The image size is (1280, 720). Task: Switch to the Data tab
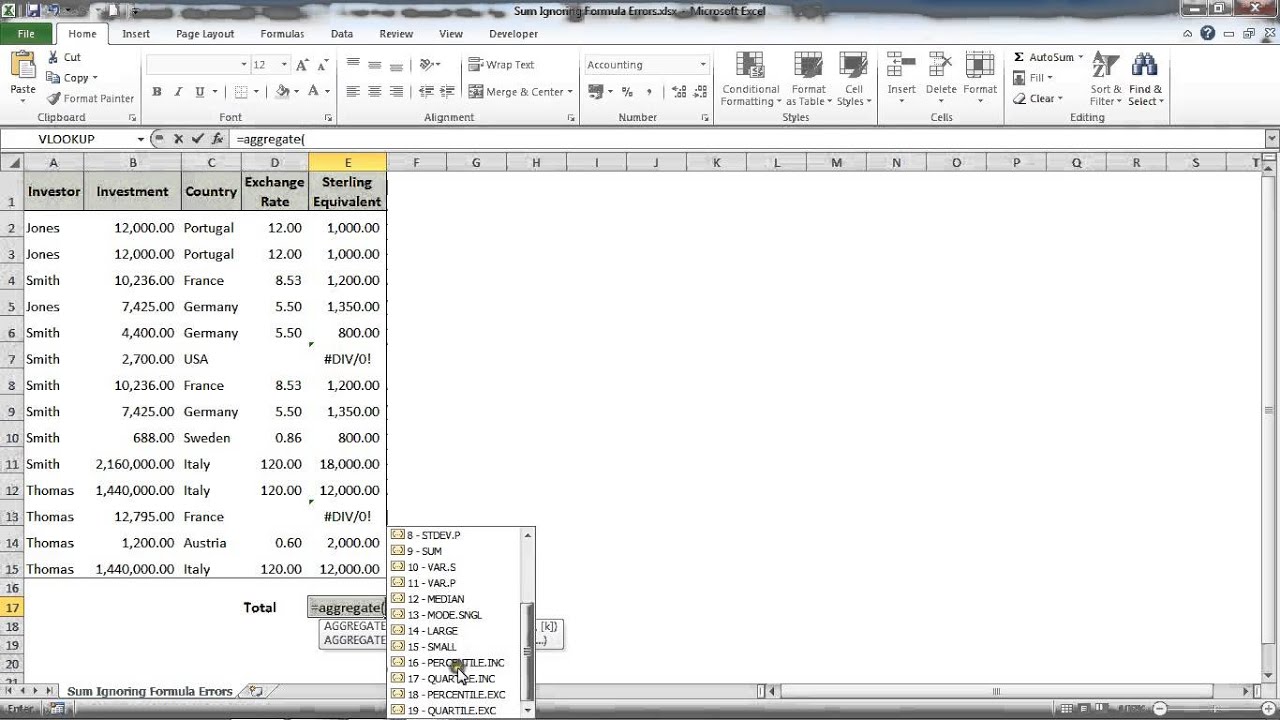click(x=342, y=33)
